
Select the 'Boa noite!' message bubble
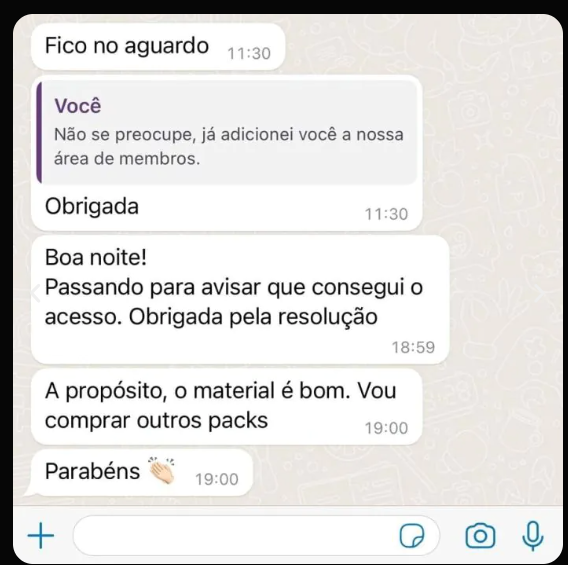click(240, 300)
